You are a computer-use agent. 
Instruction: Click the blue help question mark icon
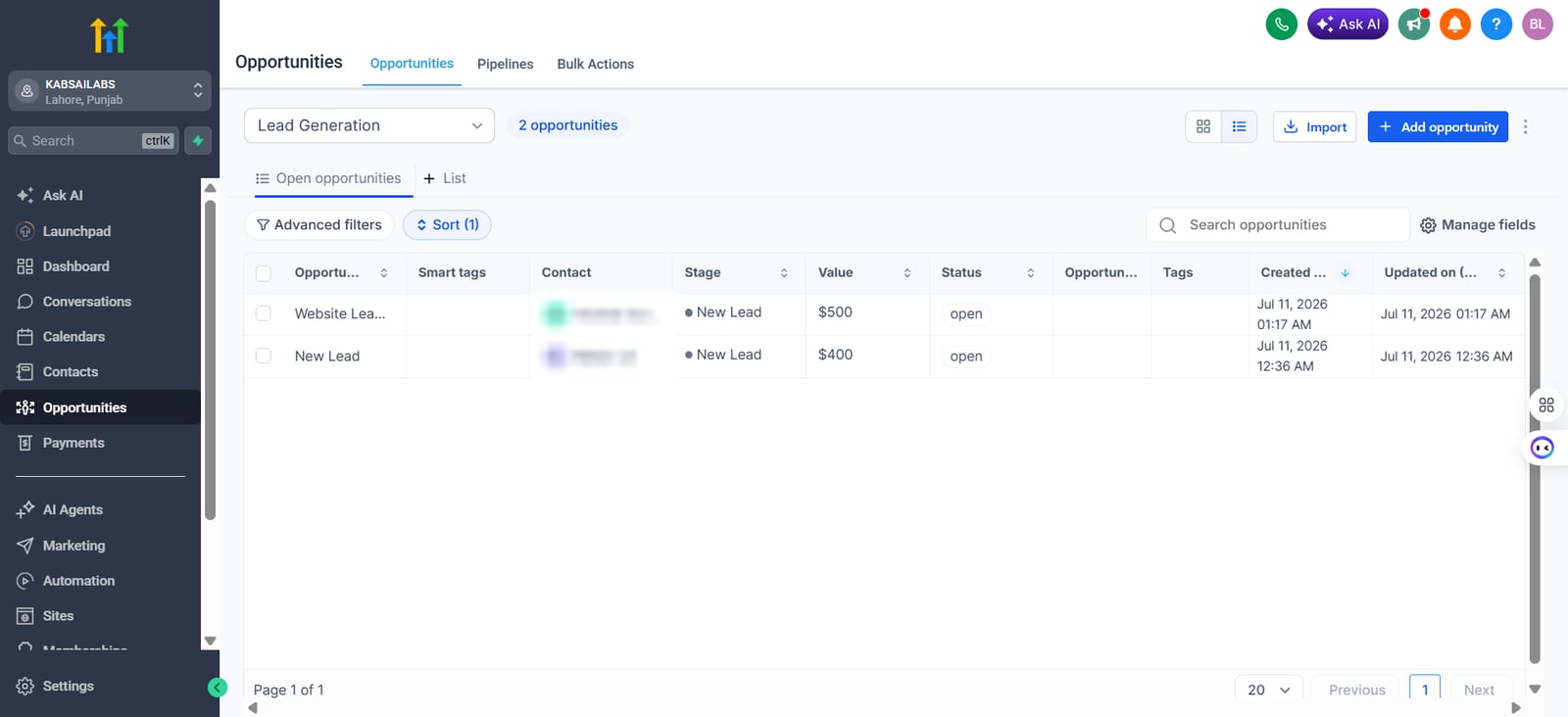(1495, 24)
